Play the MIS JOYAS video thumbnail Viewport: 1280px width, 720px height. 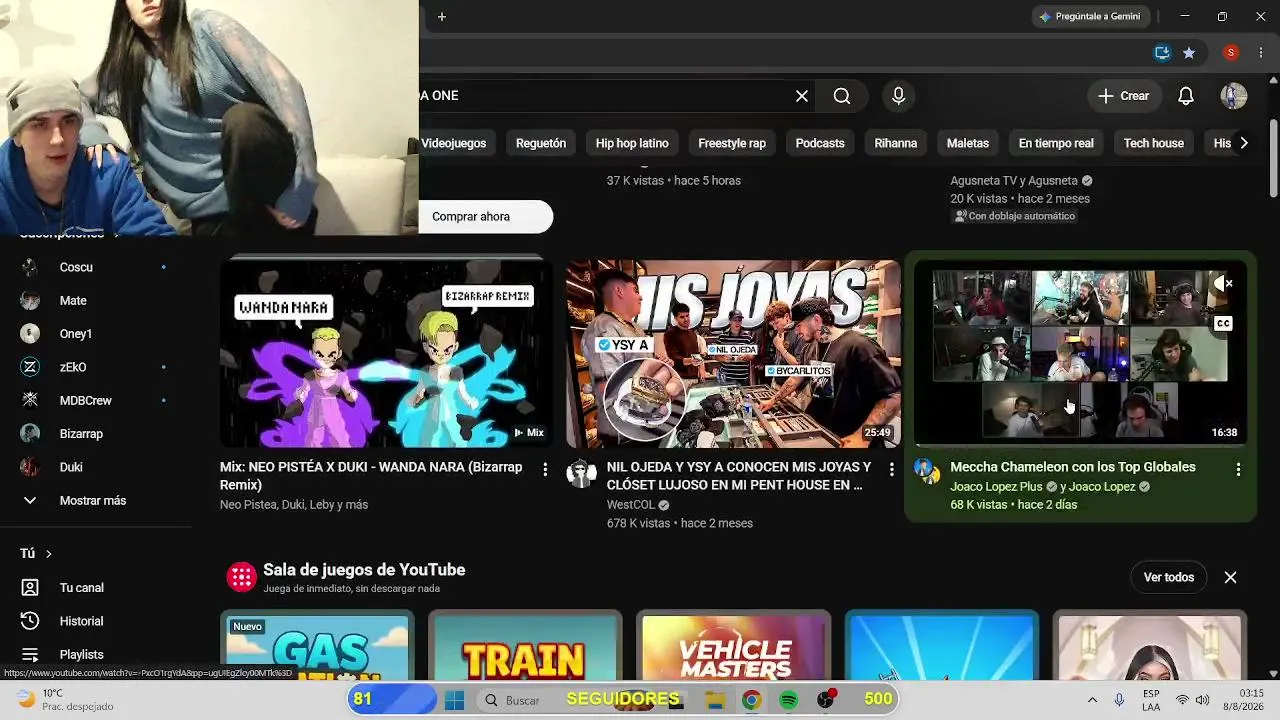point(733,353)
